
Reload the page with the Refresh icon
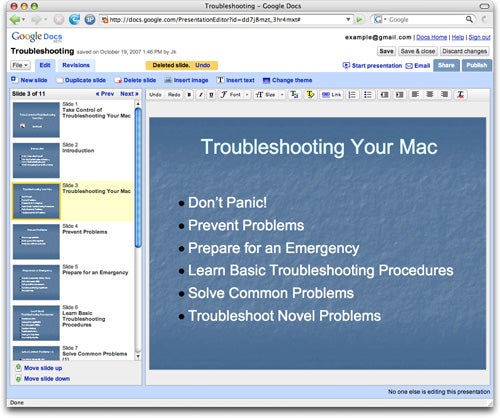(74, 20)
